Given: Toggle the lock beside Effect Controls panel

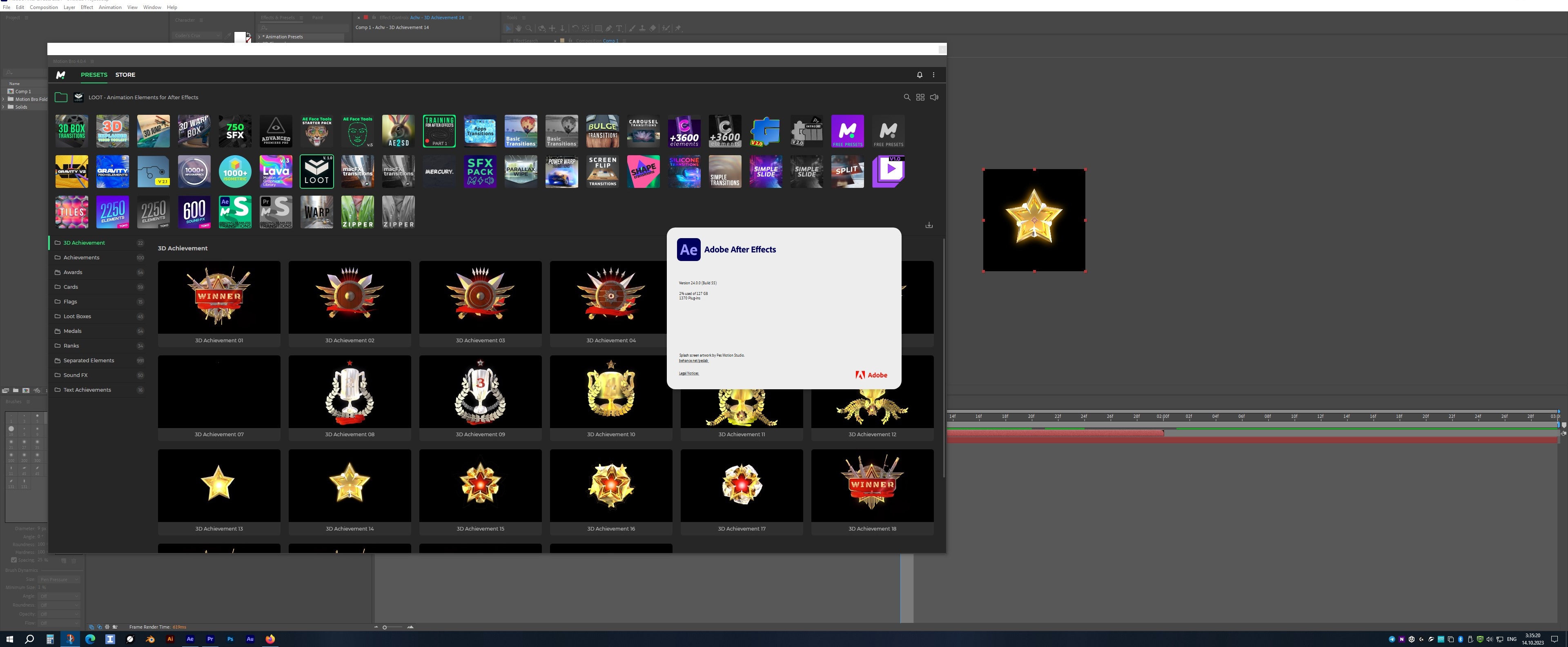Looking at the screenshot, I should point(374,18).
